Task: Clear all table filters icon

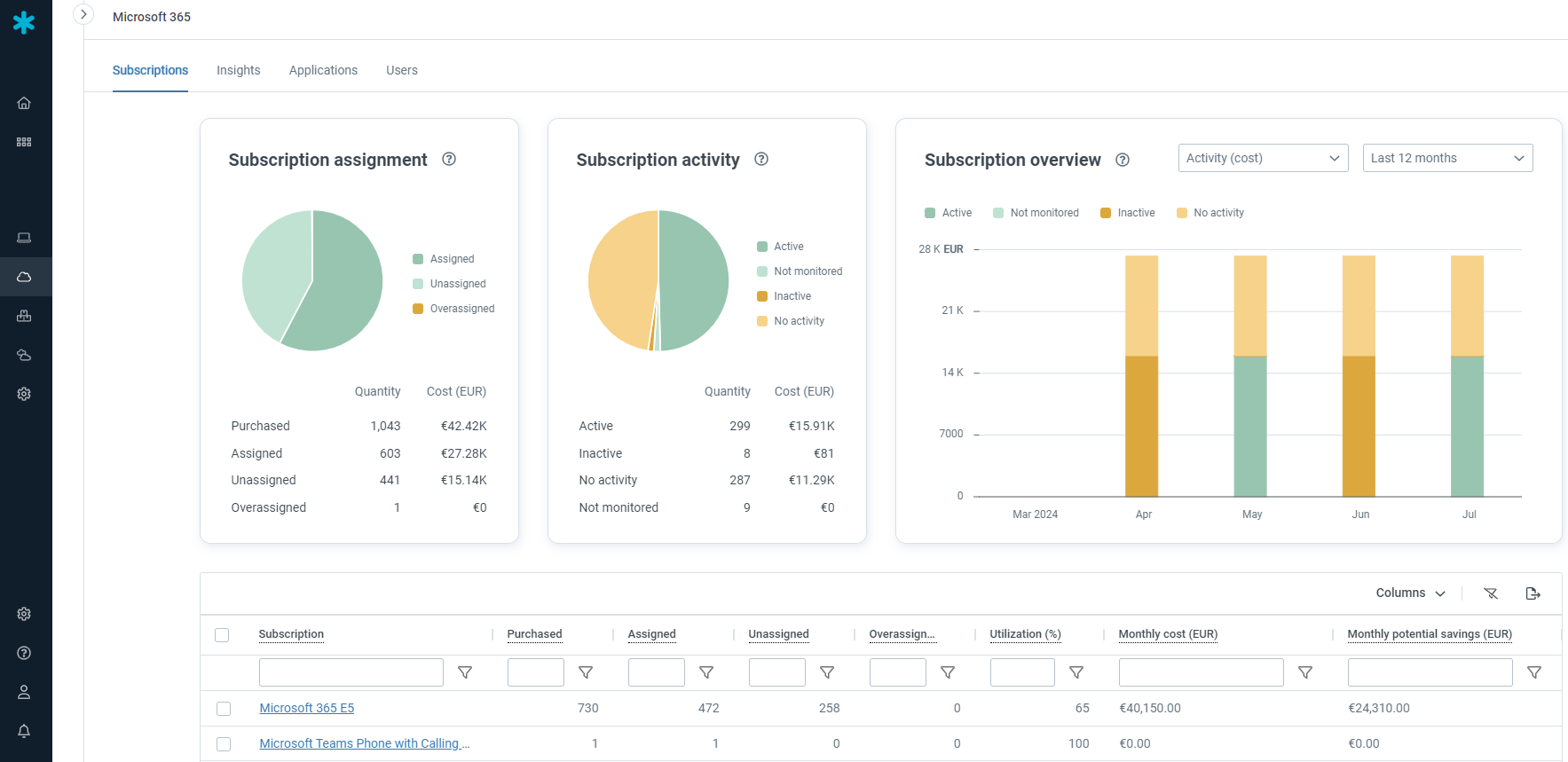Action: pos(1491,593)
